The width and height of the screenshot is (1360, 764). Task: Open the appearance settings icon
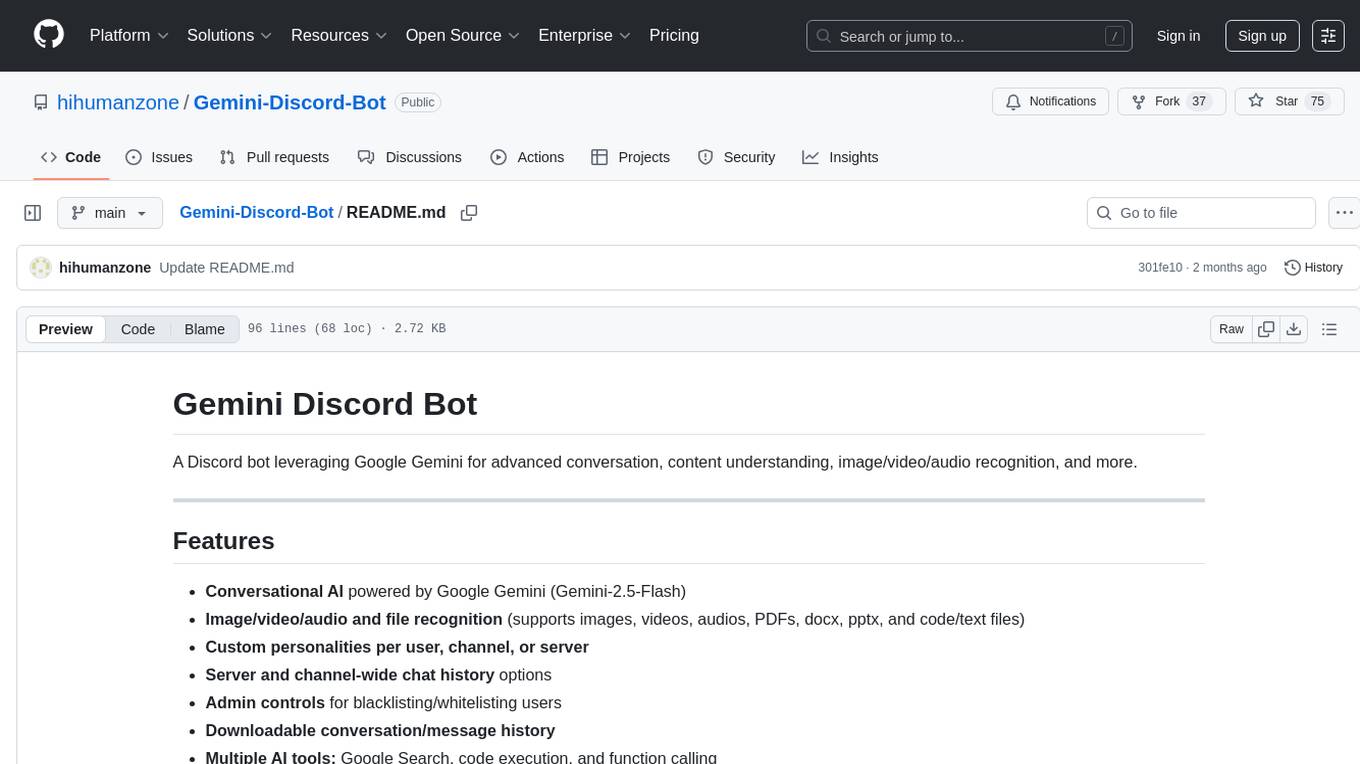pos(1328,36)
